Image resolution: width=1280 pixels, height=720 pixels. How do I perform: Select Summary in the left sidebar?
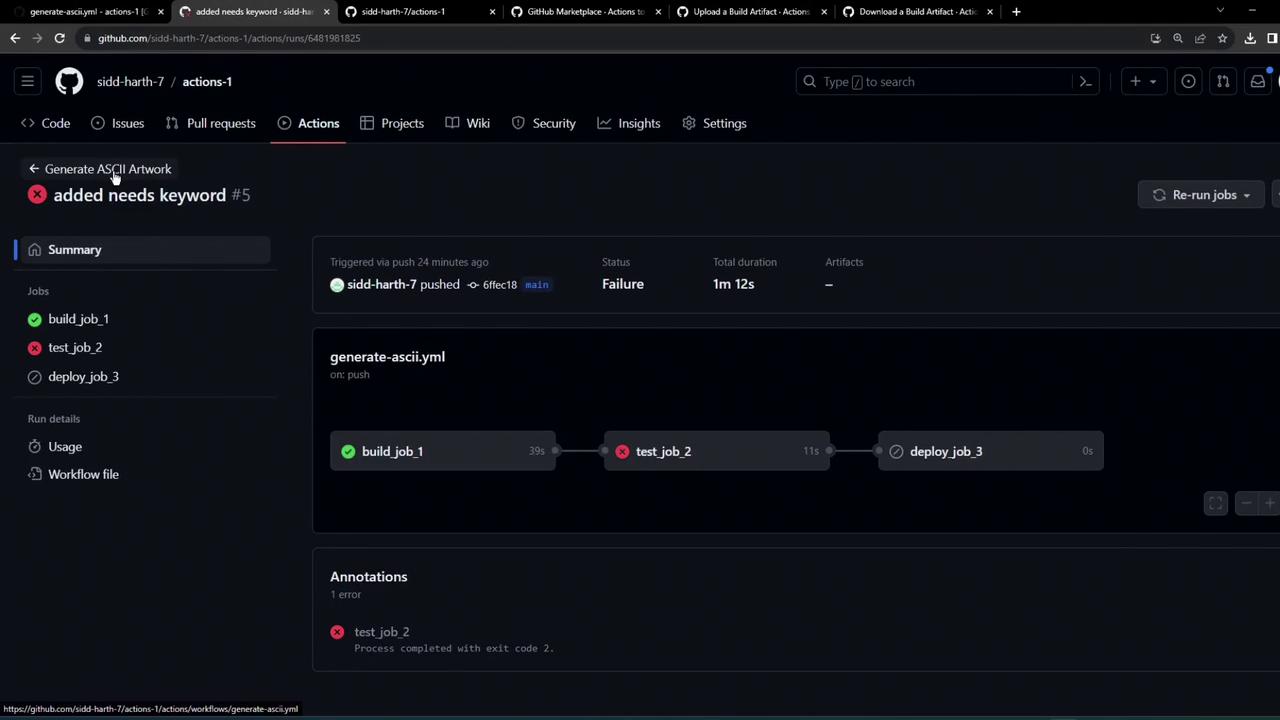[x=143, y=250]
